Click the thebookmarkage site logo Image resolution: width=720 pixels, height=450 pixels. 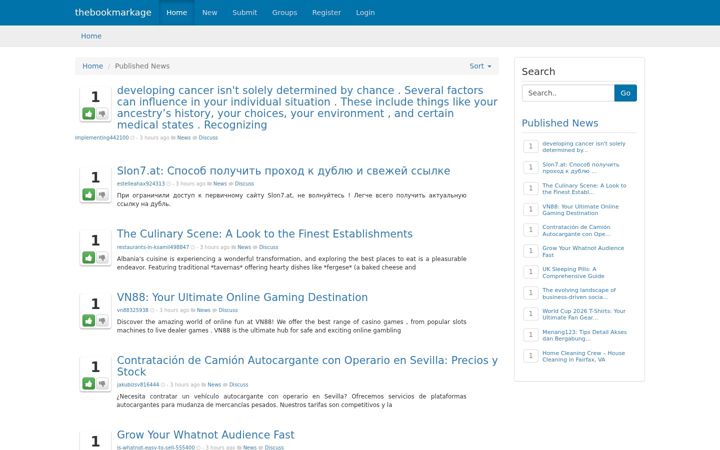tap(113, 12)
